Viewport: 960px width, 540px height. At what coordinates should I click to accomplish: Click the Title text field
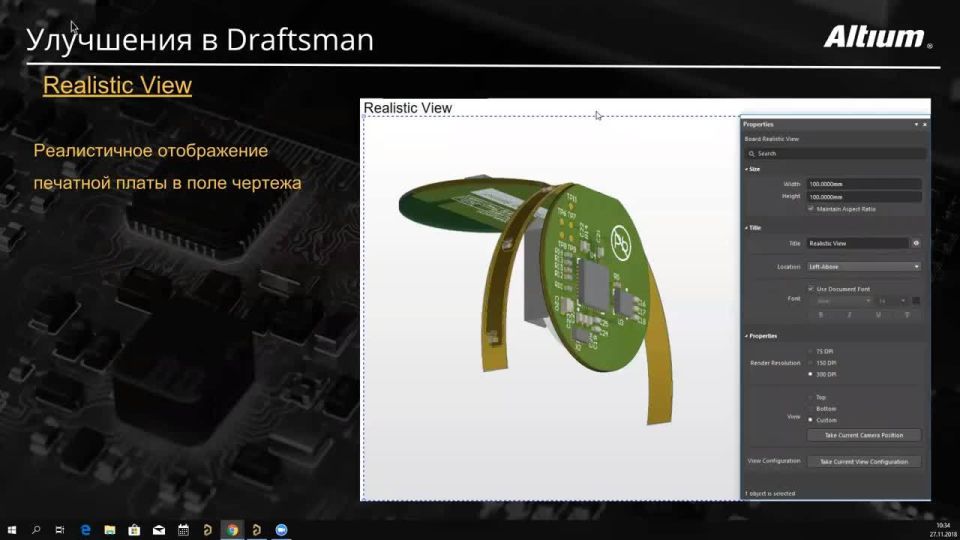857,243
